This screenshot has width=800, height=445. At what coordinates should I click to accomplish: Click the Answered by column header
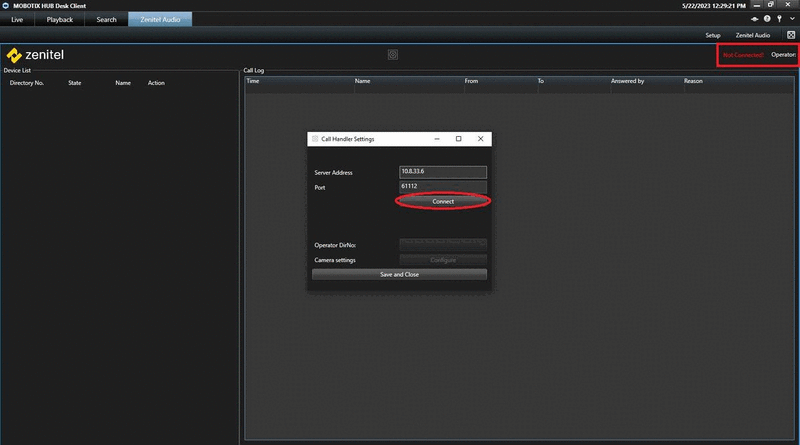(x=644, y=80)
